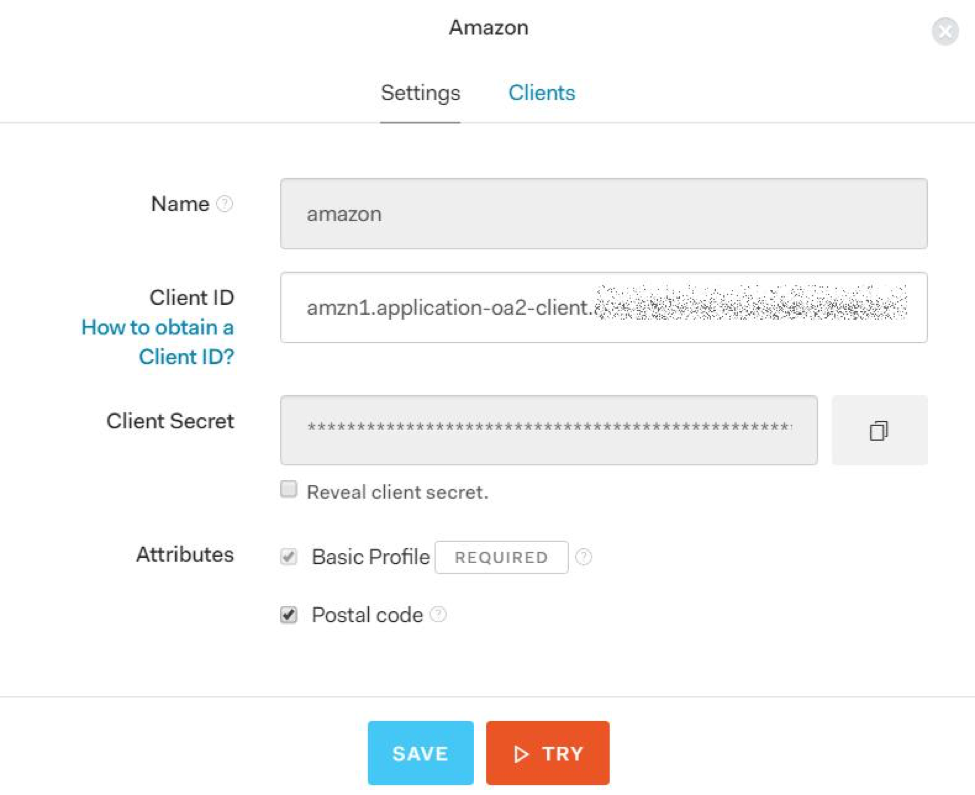Click the Attributes section label
Image resolution: width=975 pixels, height=795 pixels.
185,555
